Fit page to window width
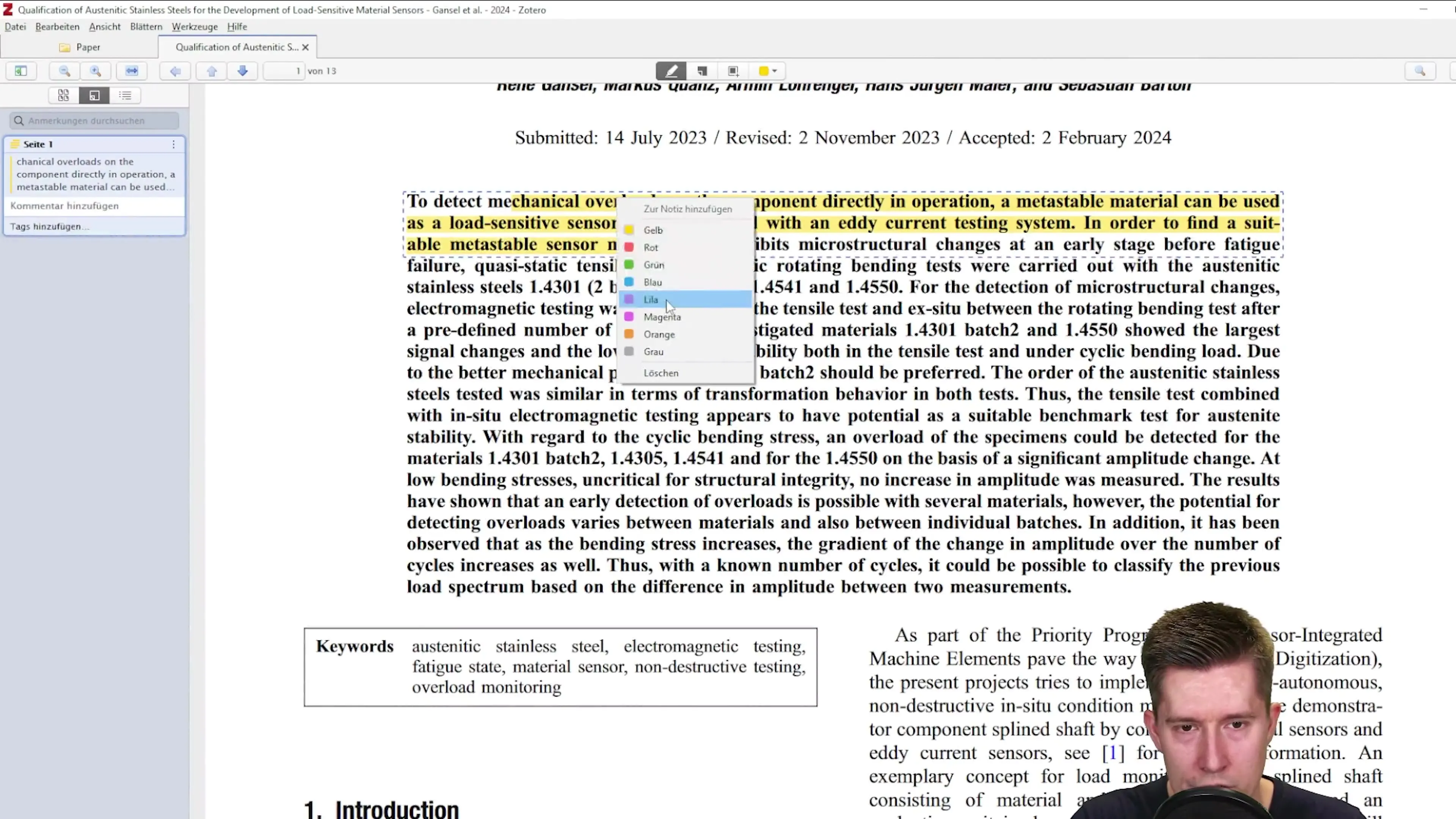Viewport: 1456px width, 819px height. pos(131,71)
